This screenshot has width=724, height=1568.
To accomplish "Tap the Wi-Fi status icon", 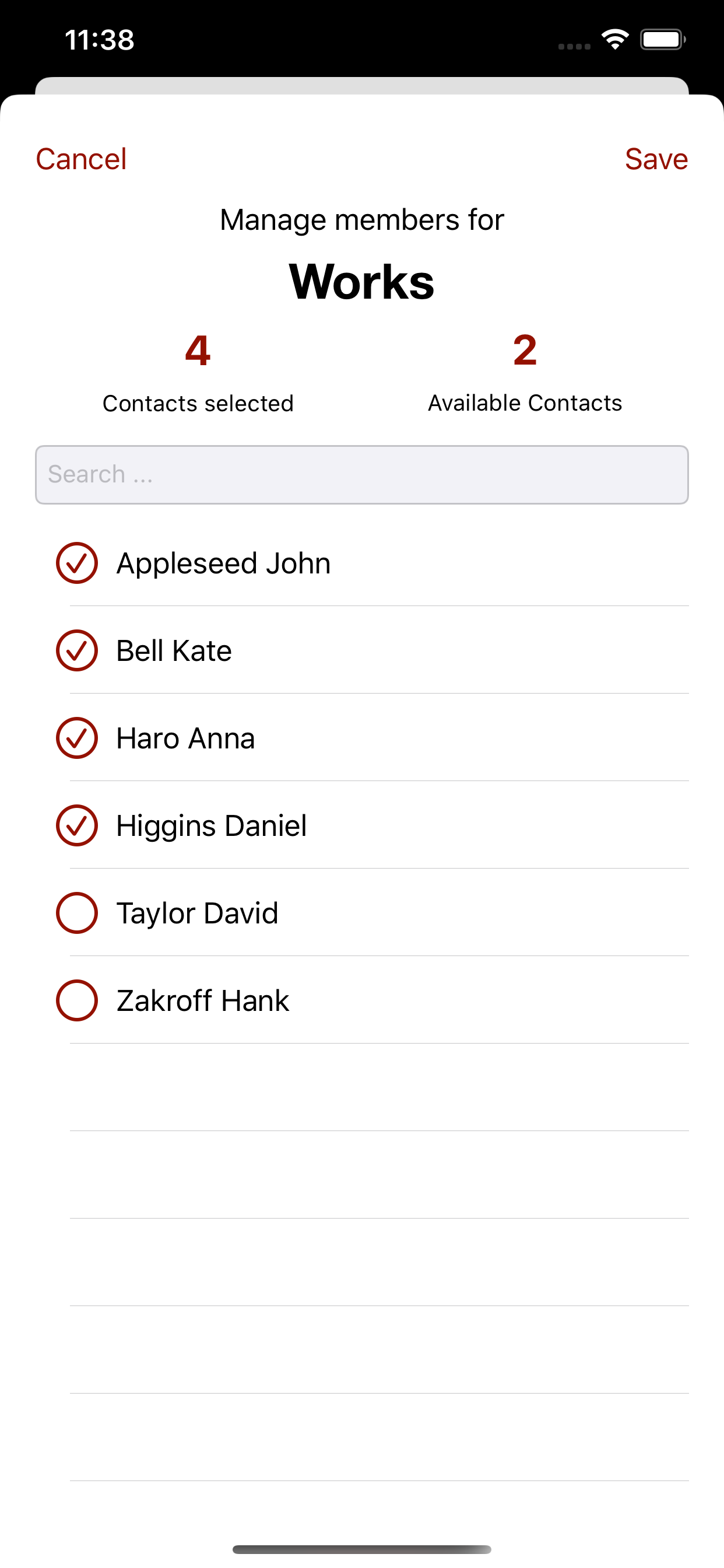I will [x=615, y=40].
